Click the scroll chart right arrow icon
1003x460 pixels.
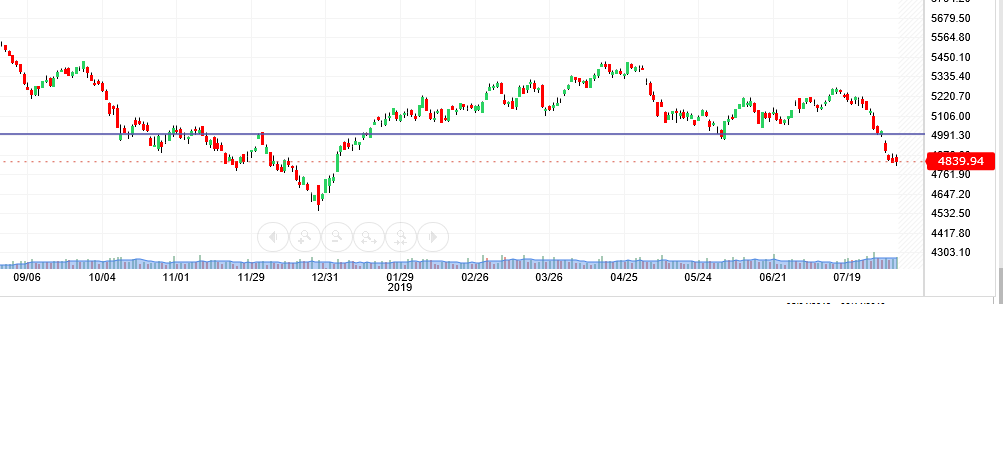[x=433, y=237]
